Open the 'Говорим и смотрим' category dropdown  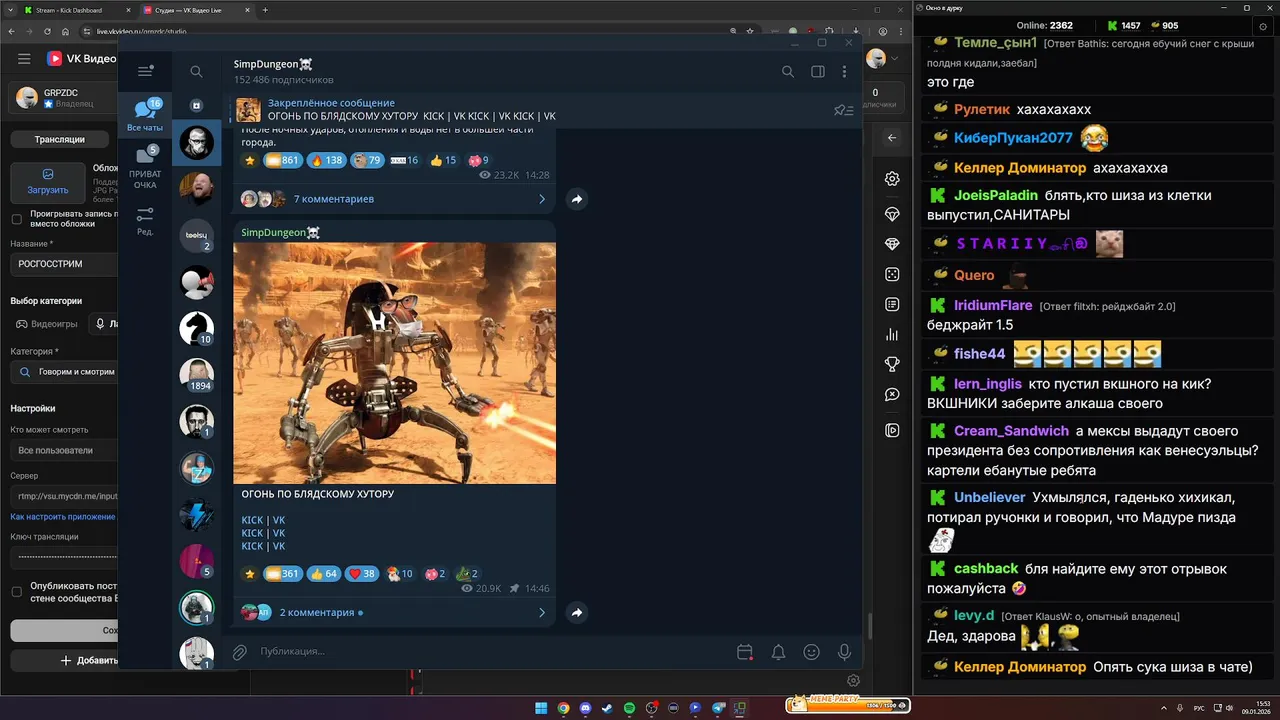tap(64, 371)
